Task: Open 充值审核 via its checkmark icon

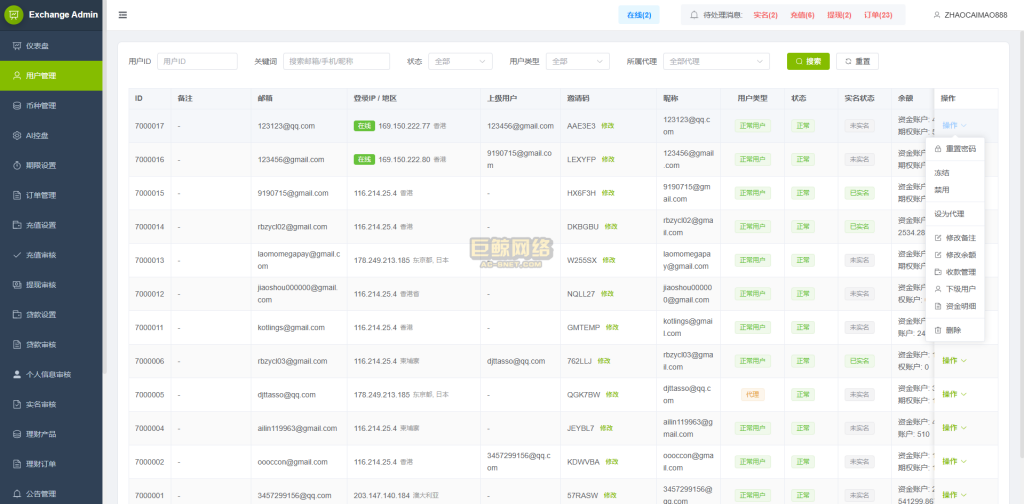Action: (17, 255)
